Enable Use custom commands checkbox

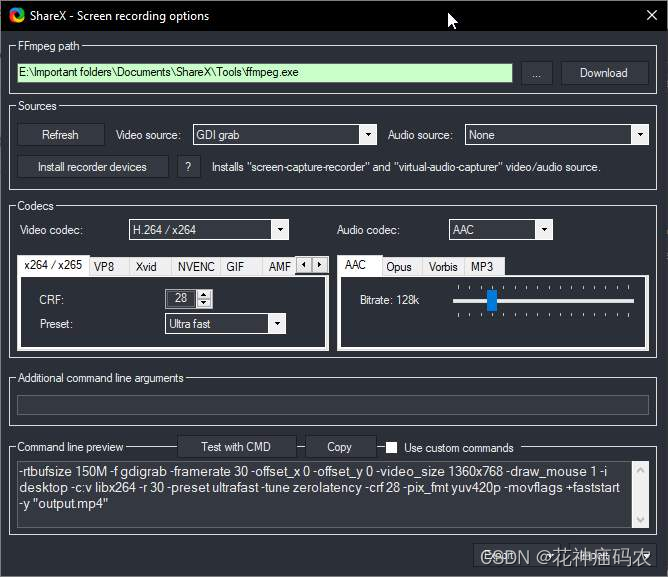392,447
